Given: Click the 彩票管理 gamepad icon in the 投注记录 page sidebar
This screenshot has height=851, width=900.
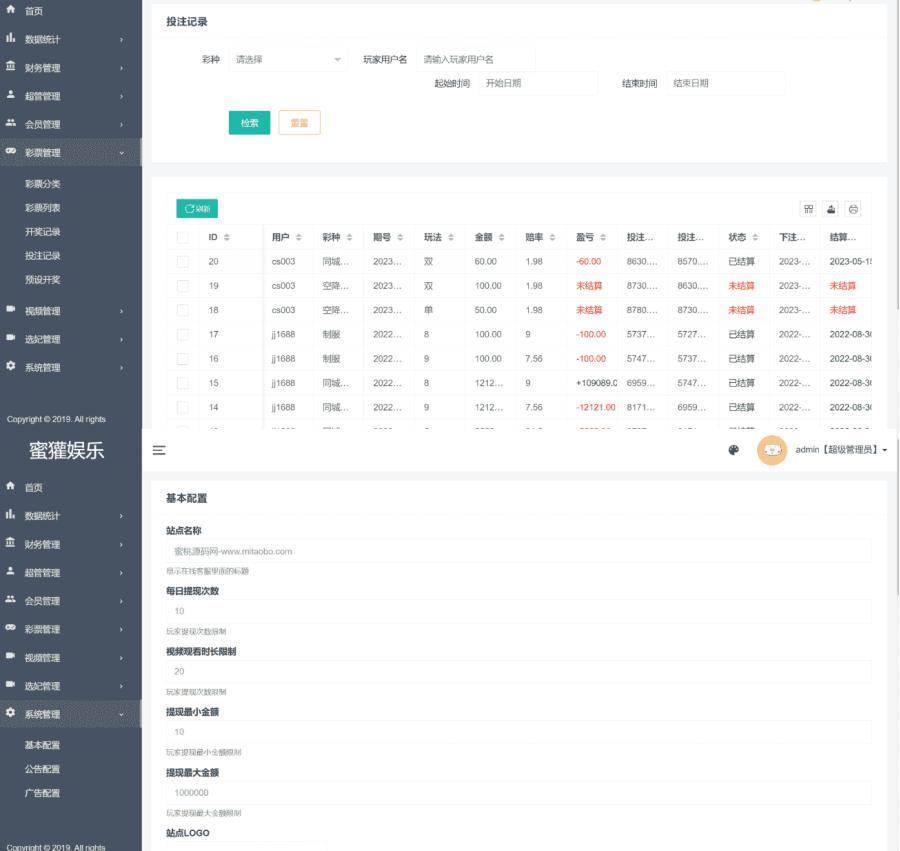Looking at the screenshot, I should 10,151.
